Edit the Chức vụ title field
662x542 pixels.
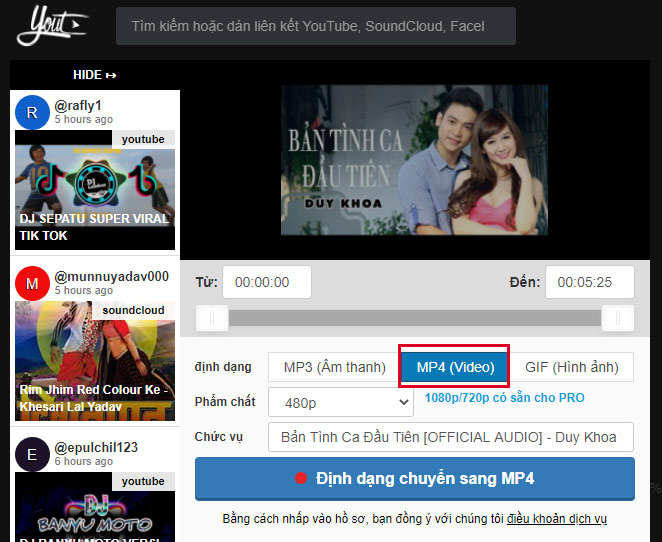click(x=451, y=437)
